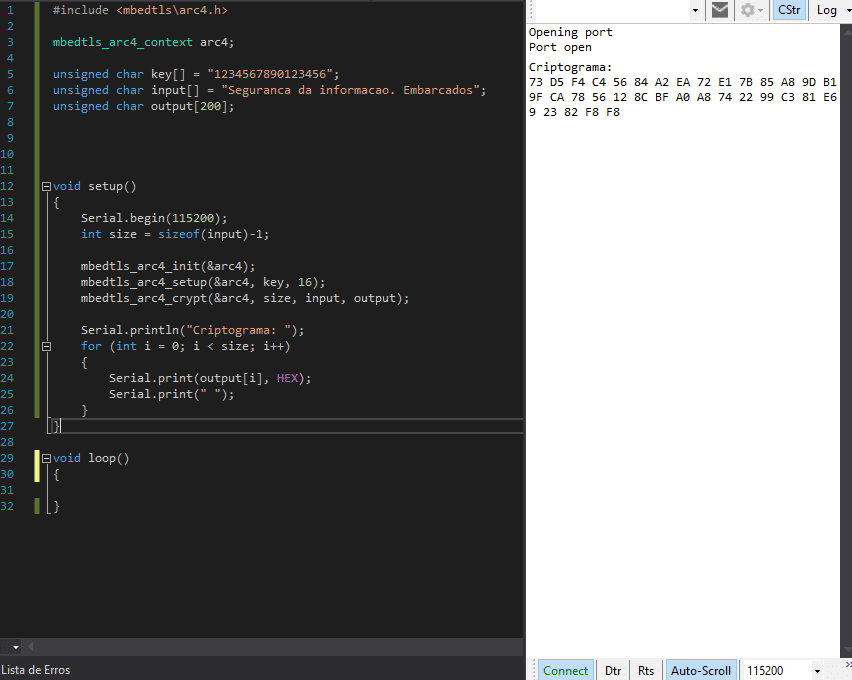Click the horizontal scrollbar left arrow
Image resolution: width=852 pixels, height=680 pixels.
coord(30,647)
